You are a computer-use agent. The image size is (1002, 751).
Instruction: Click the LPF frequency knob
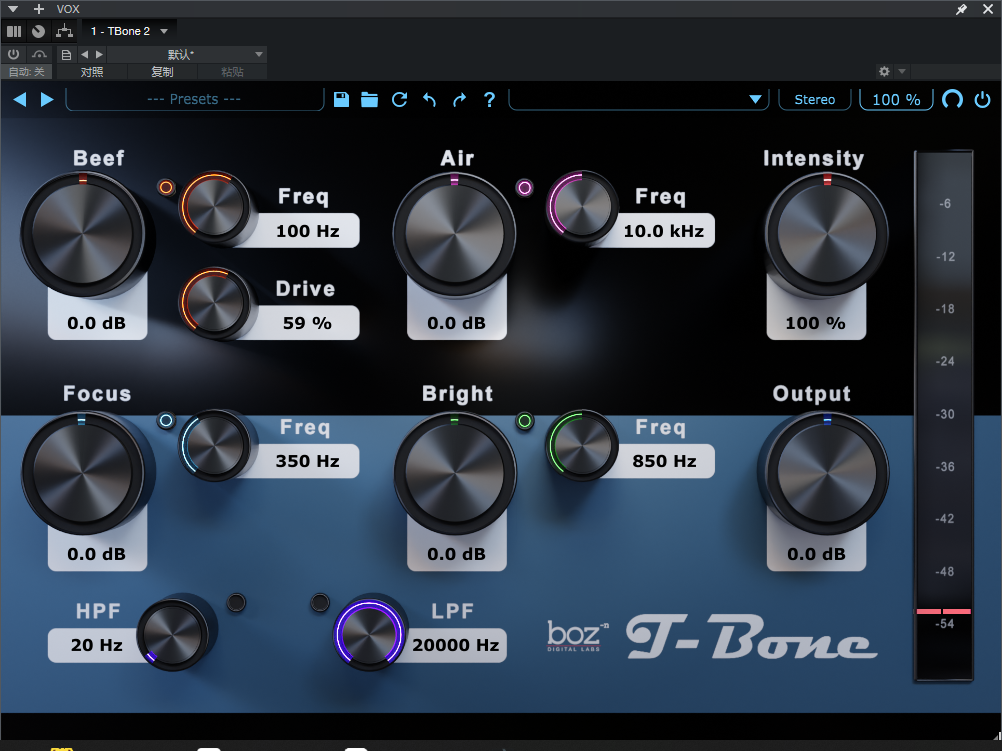click(369, 635)
